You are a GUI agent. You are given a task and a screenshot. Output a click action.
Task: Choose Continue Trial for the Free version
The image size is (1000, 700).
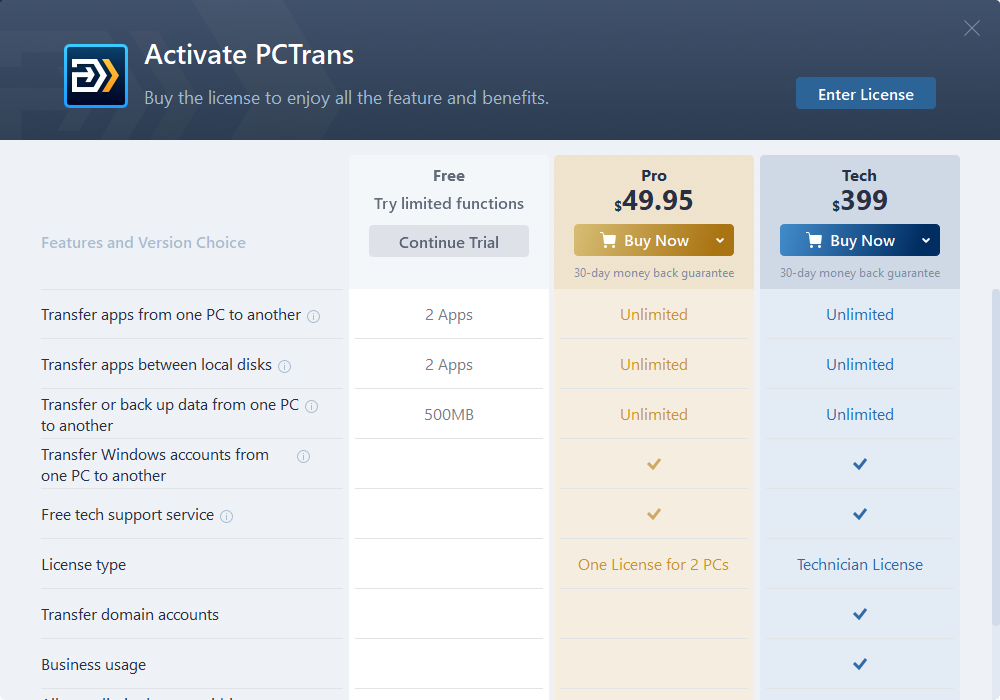(449, 242)
